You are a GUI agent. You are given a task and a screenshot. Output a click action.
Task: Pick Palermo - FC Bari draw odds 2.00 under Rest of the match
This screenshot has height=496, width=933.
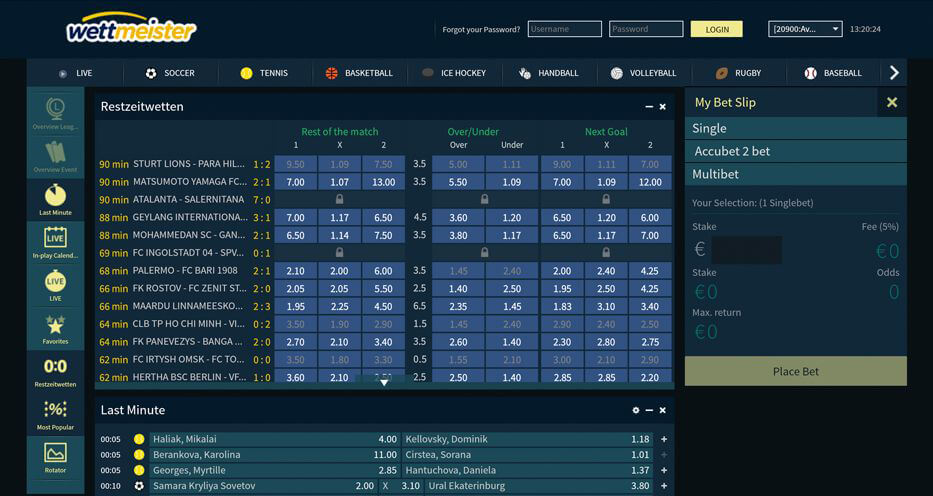(x=339, y=271)
